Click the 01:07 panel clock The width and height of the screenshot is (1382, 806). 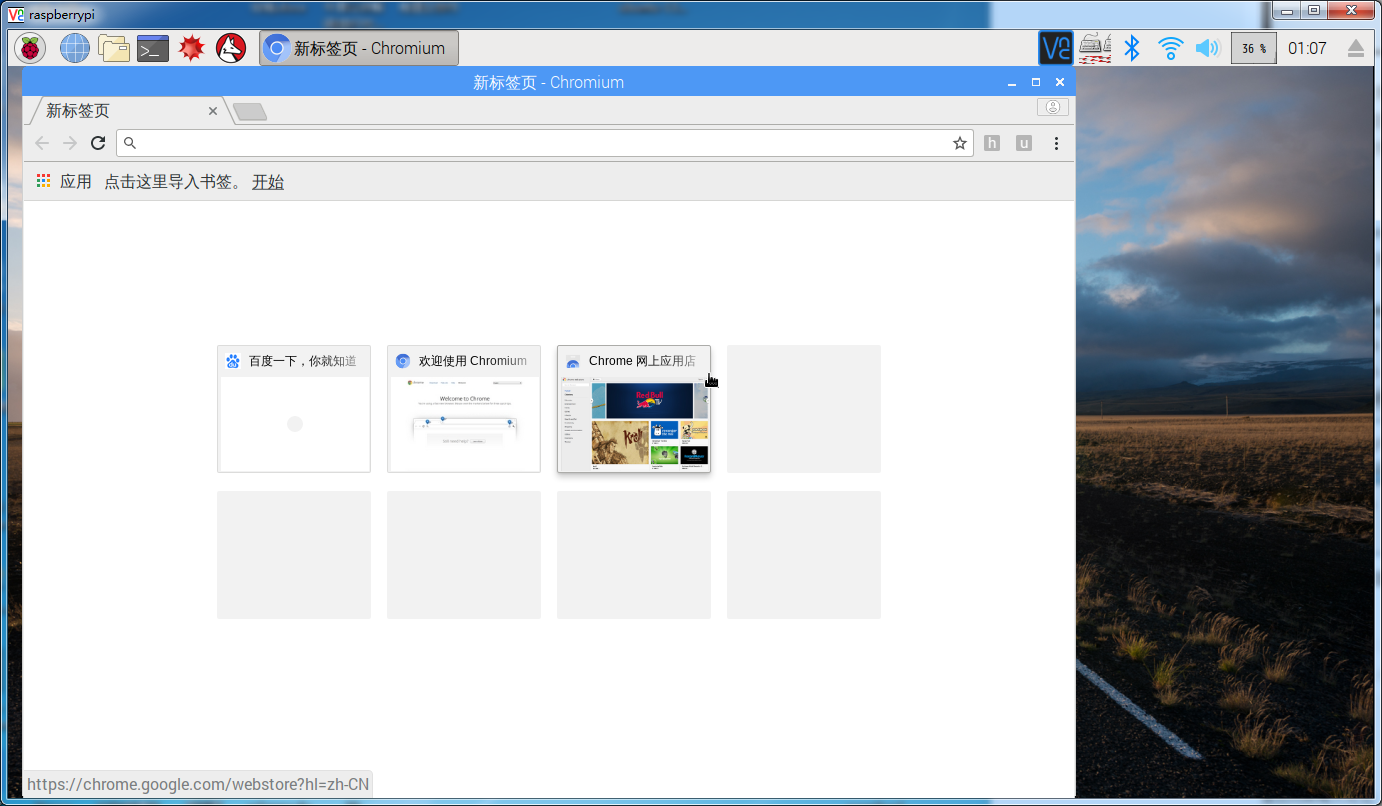click(1307, 48)
